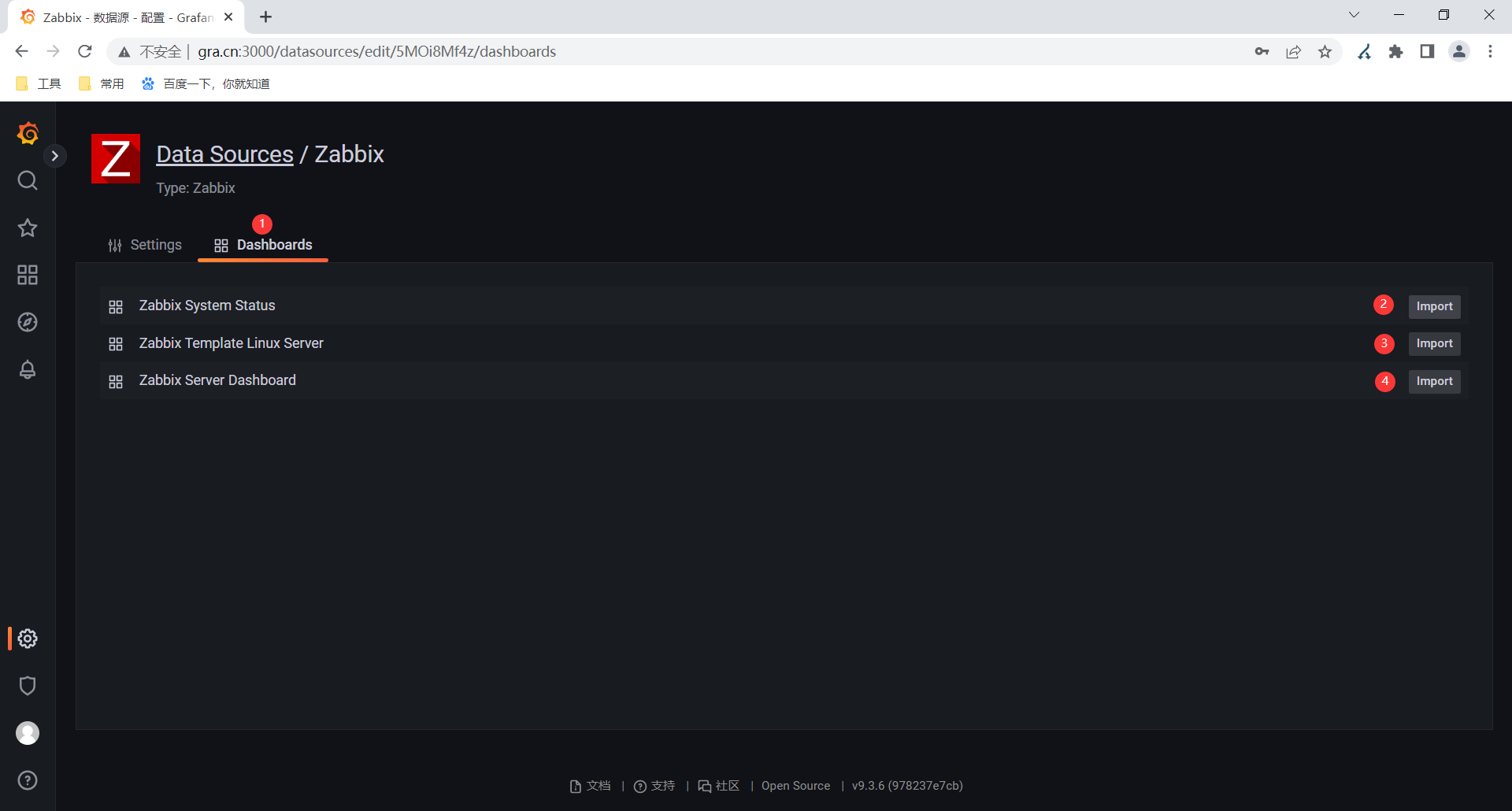Open the Explore compass icon
Screen dimensions: 1512x811
pyautogui.click(x=28, y=322)
